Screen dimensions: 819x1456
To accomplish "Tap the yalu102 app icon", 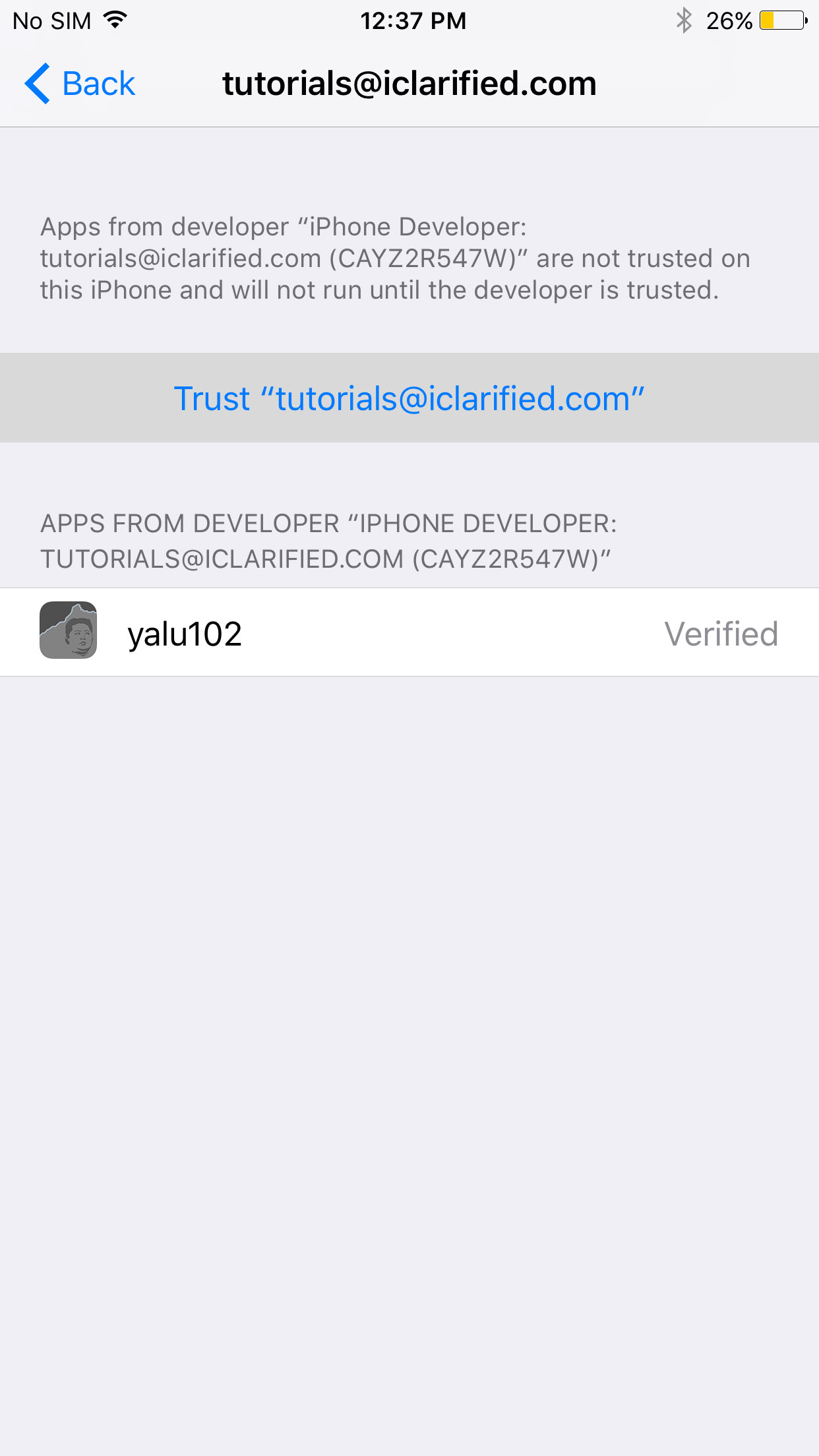I will click(x=69, y=630).
